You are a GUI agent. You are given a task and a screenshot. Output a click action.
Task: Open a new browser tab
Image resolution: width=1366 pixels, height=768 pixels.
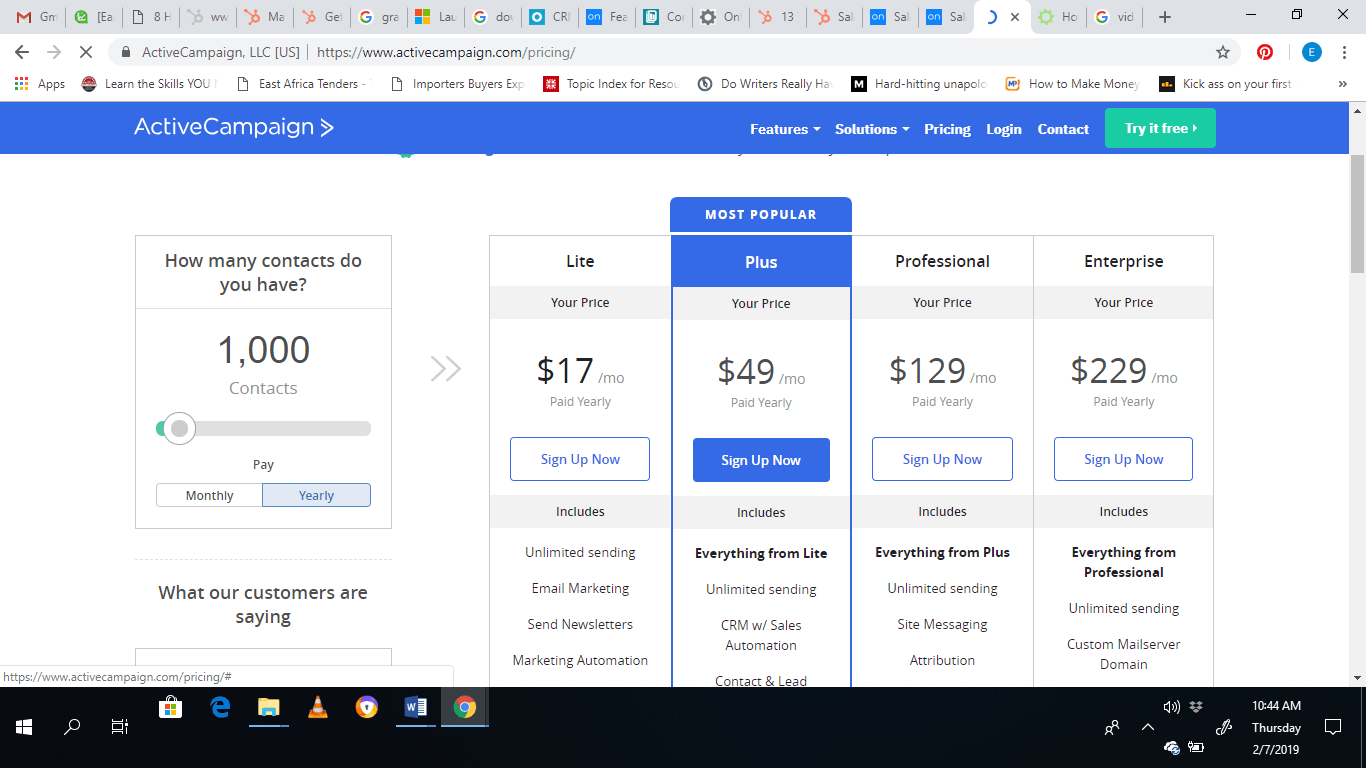click(1164, 17)
